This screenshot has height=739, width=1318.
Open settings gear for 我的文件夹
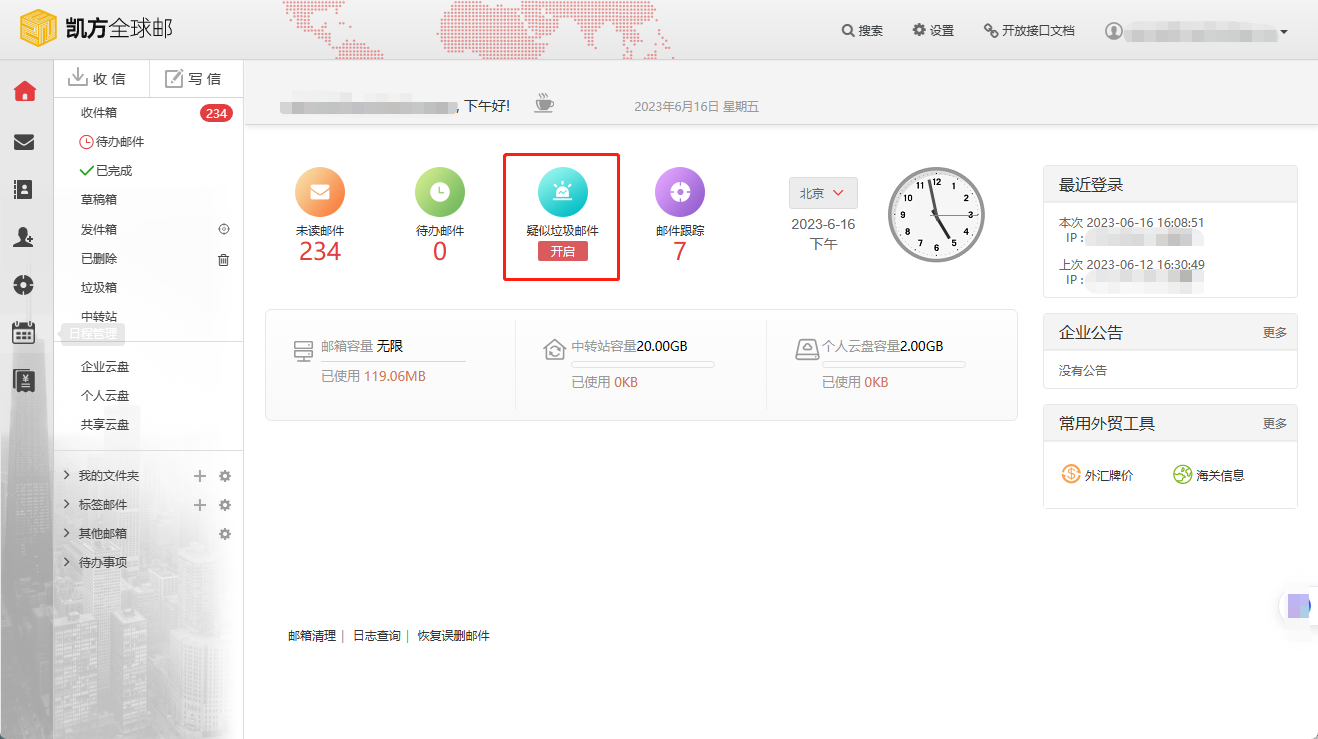click(x=225, y=476)
